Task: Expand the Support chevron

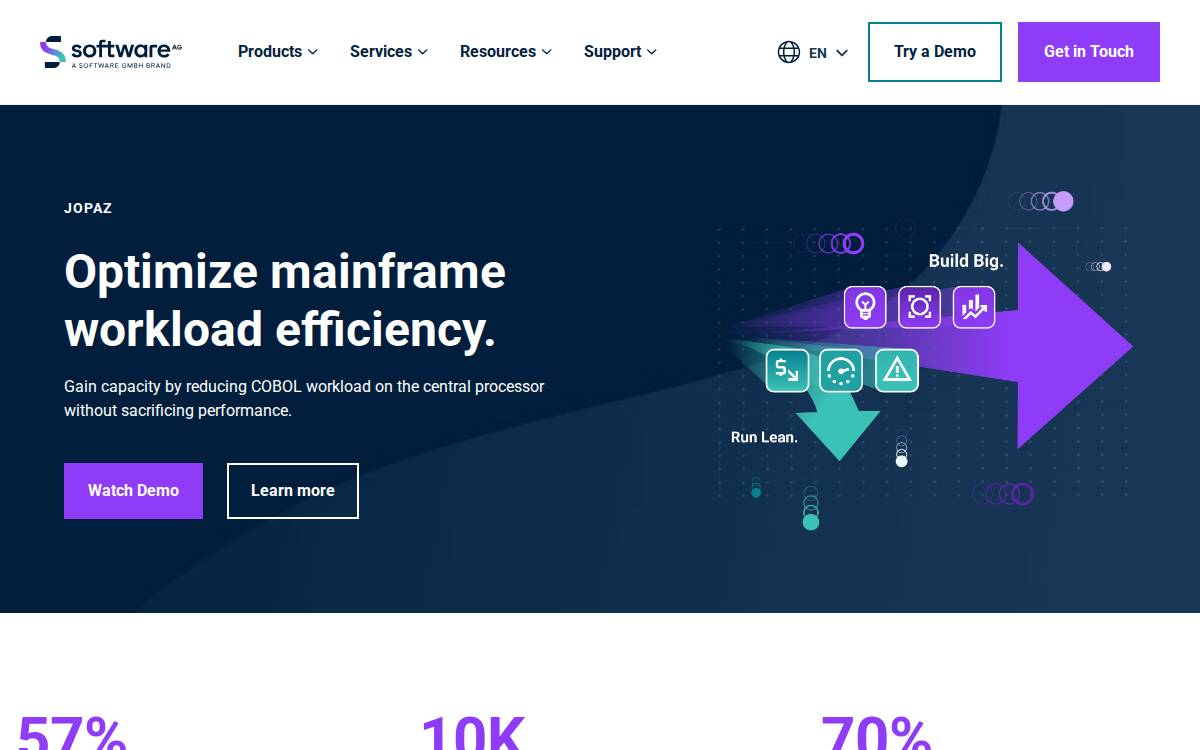Action: pos(652,52)
